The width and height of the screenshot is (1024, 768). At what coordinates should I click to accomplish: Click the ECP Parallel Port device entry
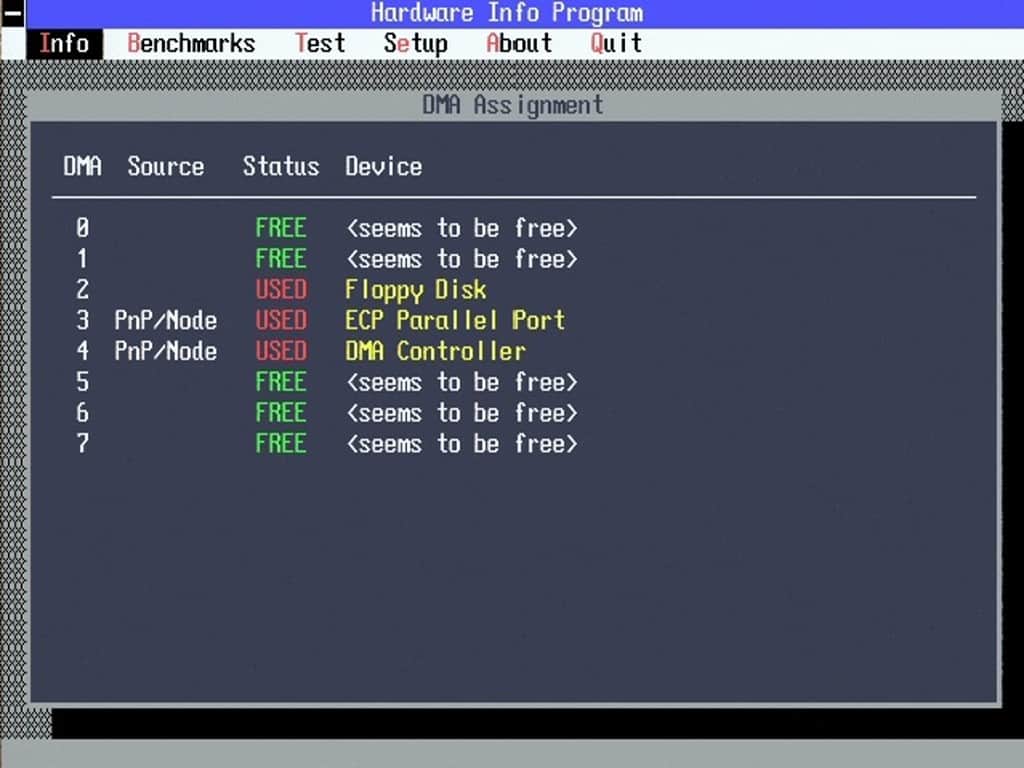pyautogui.click(x=455, y=320)
